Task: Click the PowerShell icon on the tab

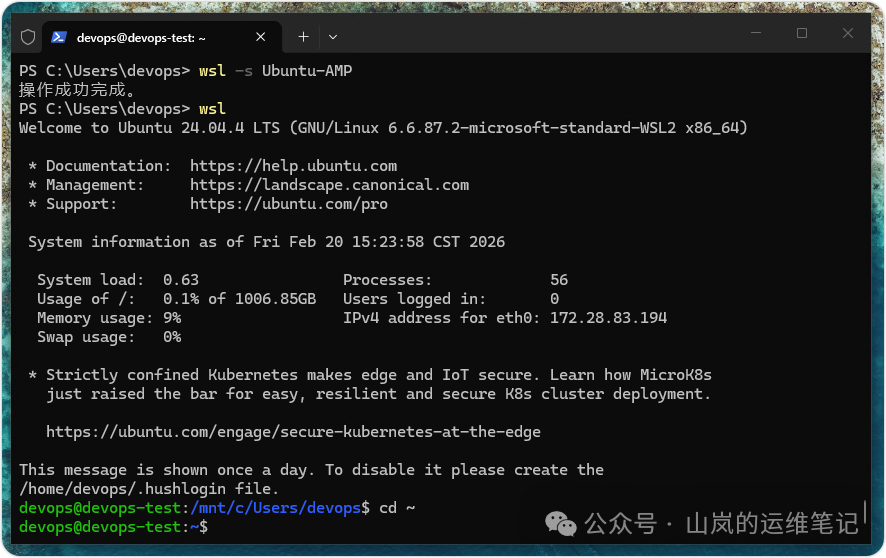Action: pos(59,37)
